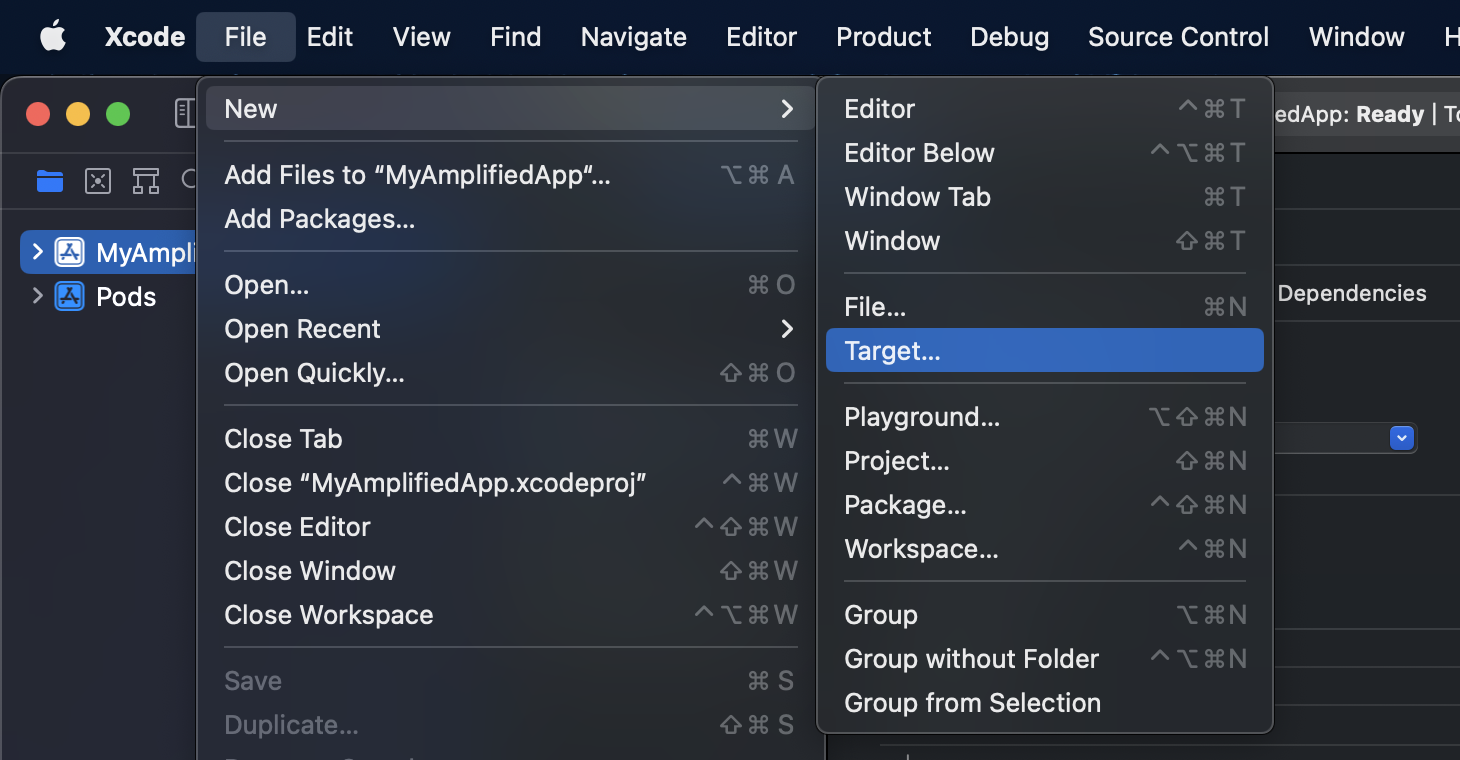This screenshot has height=760, width=1460.
Task: Choose Target… in New submenu
Action: coord(1045,351)
